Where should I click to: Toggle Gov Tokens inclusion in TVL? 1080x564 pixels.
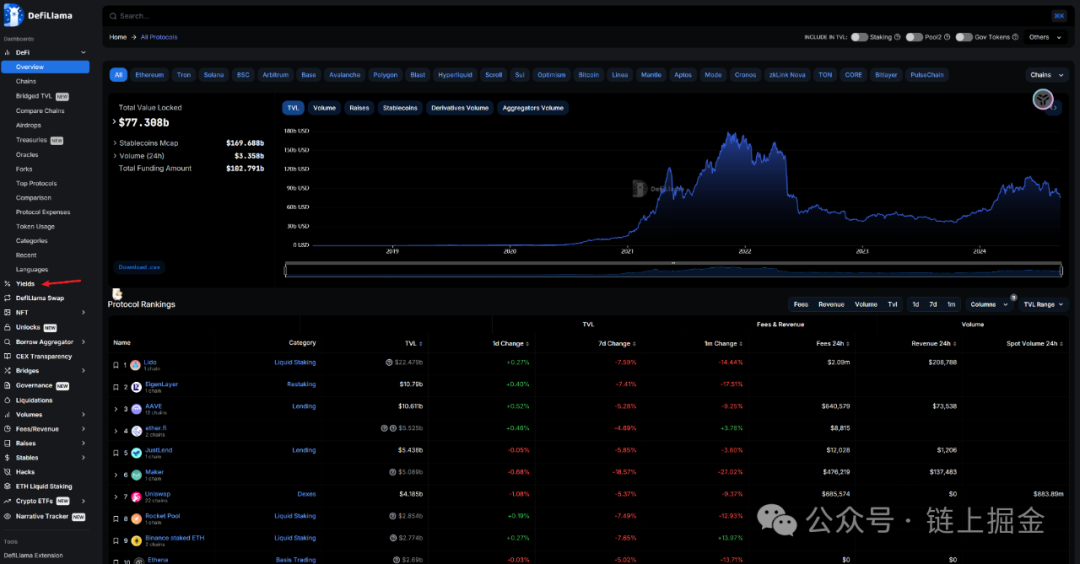[x=964, y=37]
